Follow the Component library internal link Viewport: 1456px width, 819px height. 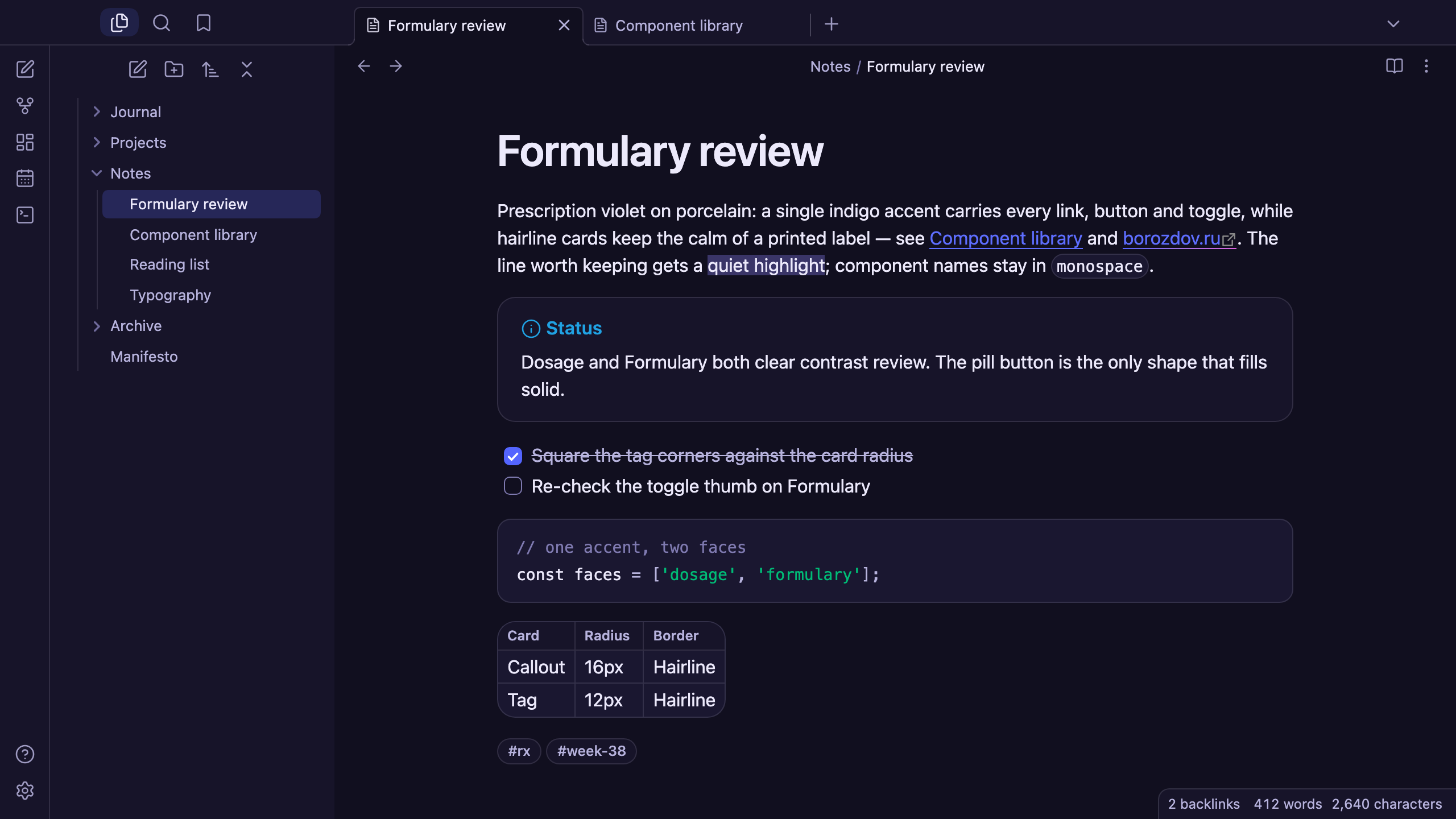(x=1006, y=238)
